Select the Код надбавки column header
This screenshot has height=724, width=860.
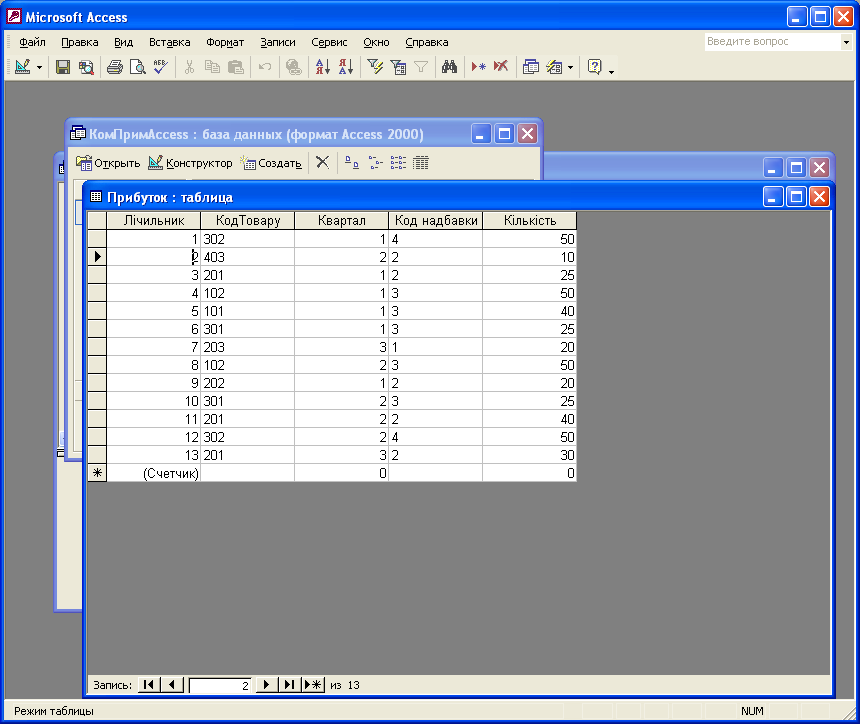click(x=435, y=220)
